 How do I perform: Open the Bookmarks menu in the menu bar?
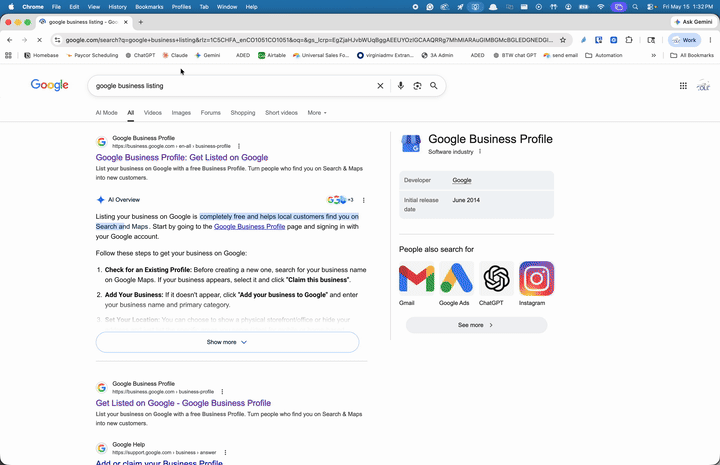149,7
